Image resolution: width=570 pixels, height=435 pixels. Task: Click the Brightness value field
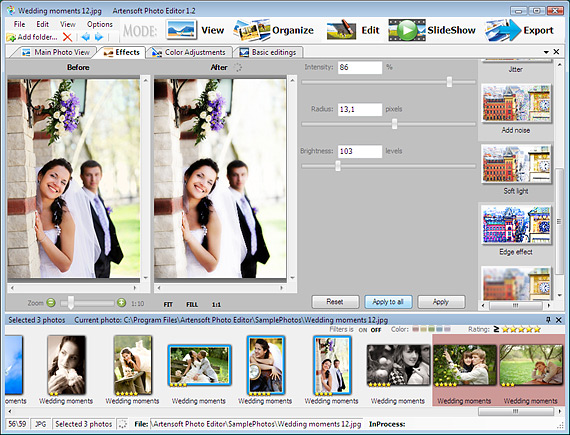tap(360, 152)
